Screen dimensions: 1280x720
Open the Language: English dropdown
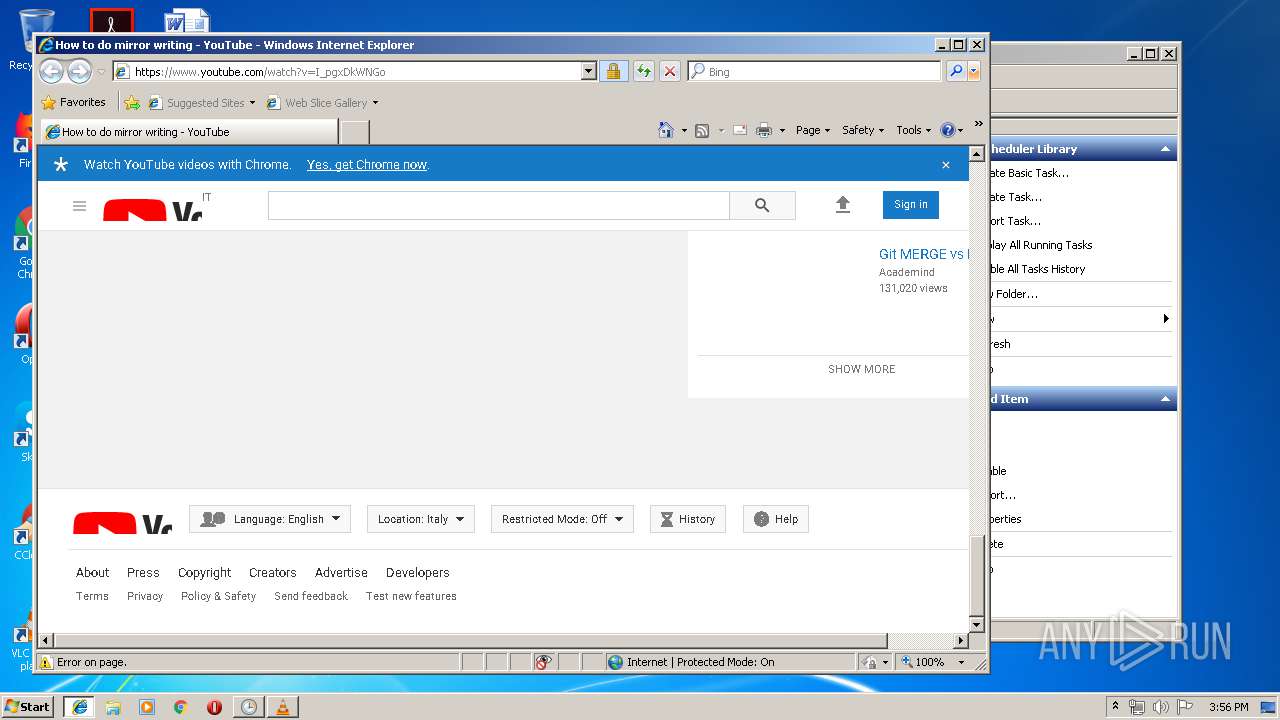tap(270, 519)
